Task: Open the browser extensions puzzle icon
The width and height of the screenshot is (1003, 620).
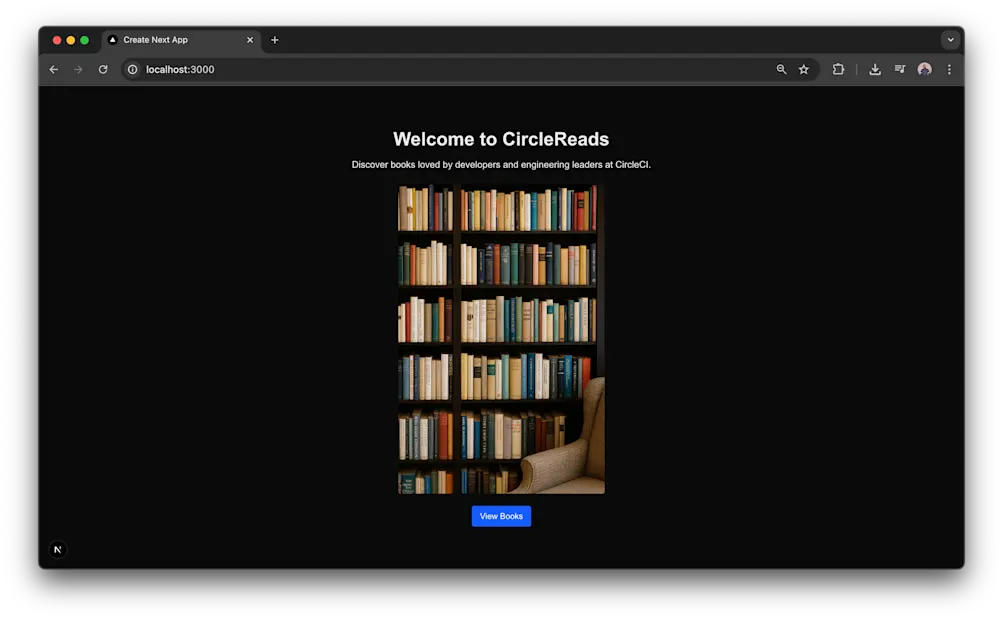Action: pyautogui.click(x=838, y=69)
